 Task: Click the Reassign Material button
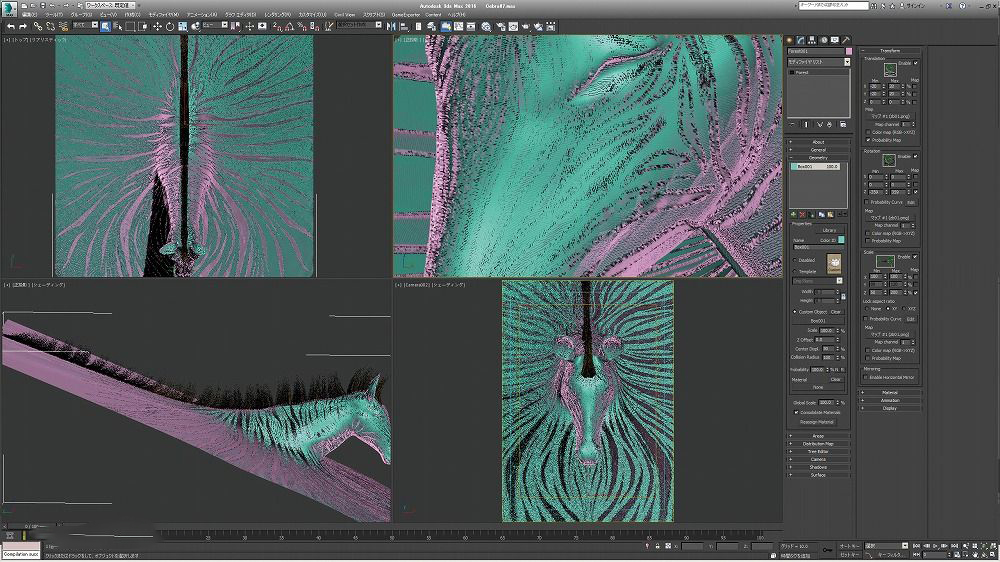point(818,422)
